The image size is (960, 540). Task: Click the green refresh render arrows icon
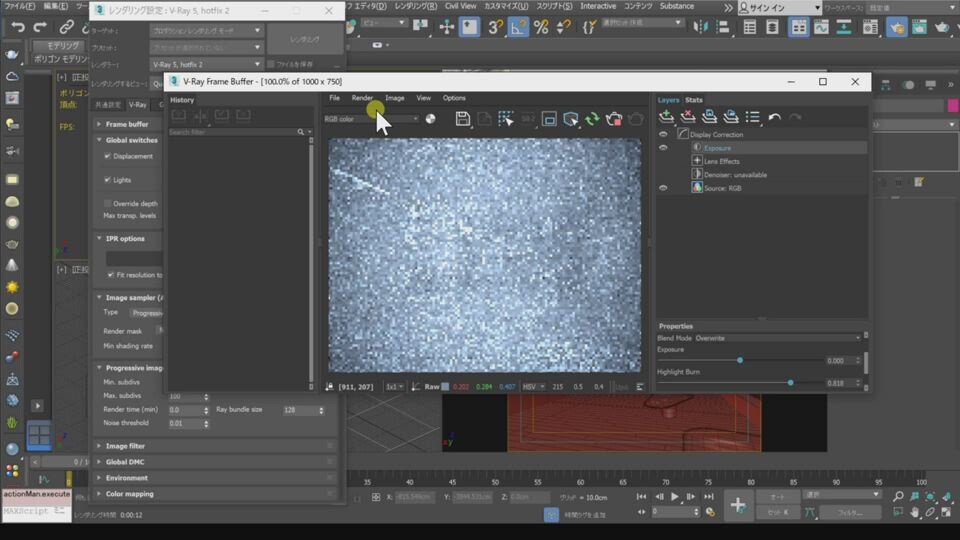click(x=592, y=119)
